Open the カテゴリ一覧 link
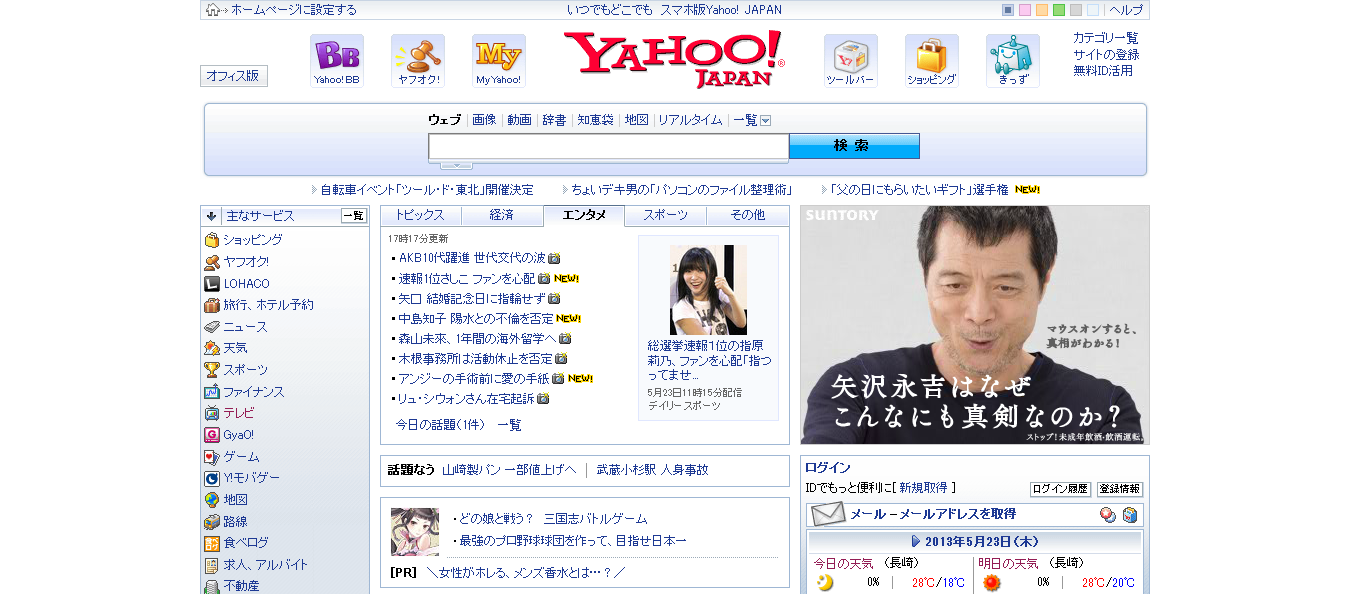Image resolution: width=1349 pixels, height=594 pixels. (x=1106, y=38)
